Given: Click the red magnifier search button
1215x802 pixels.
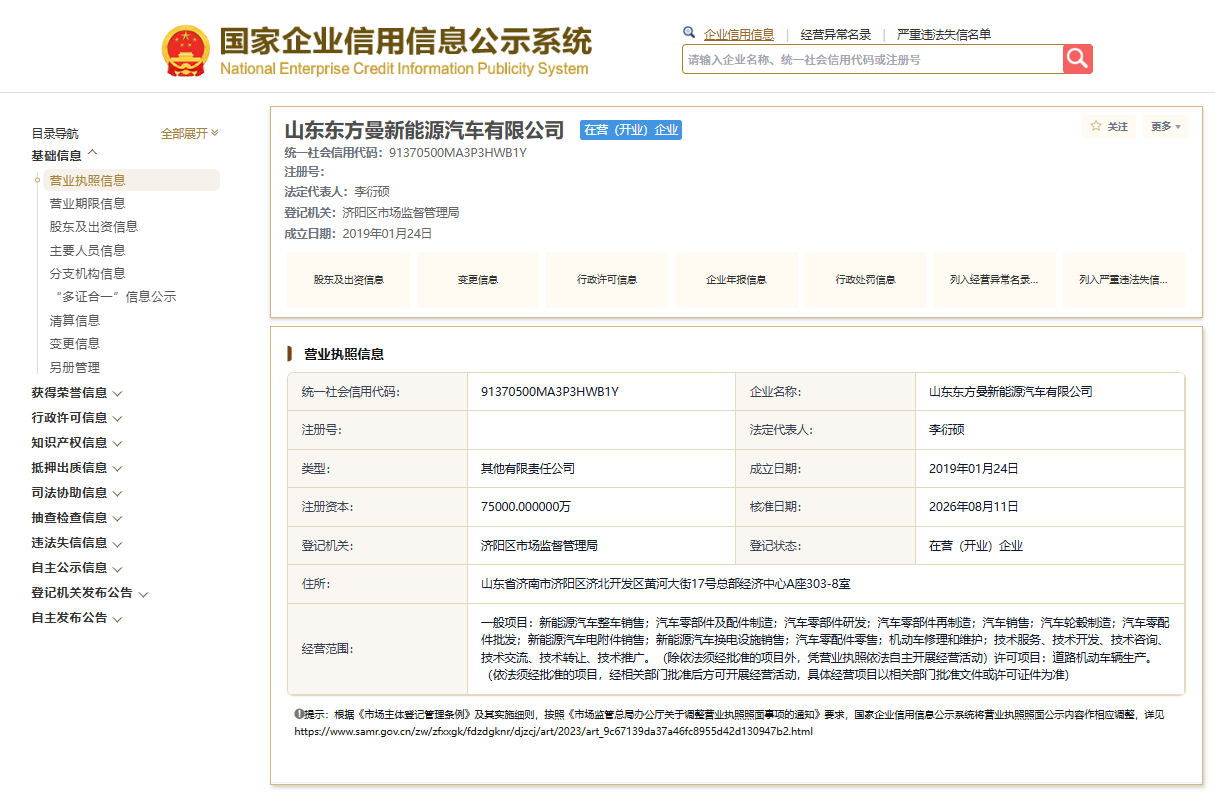Looking at the screenshot, I should coord(1078,59).
